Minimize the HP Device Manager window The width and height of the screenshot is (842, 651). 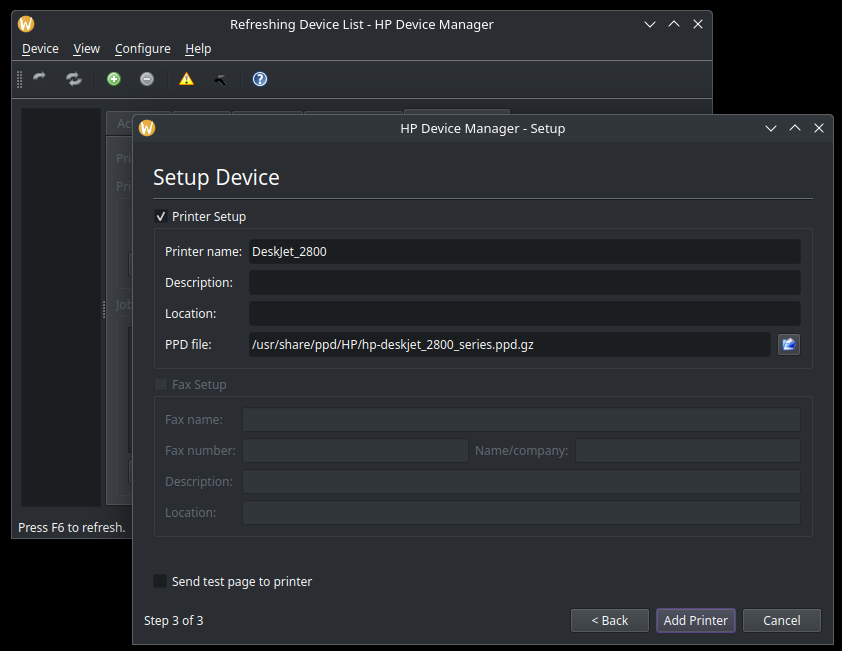(x=650, y=24)
